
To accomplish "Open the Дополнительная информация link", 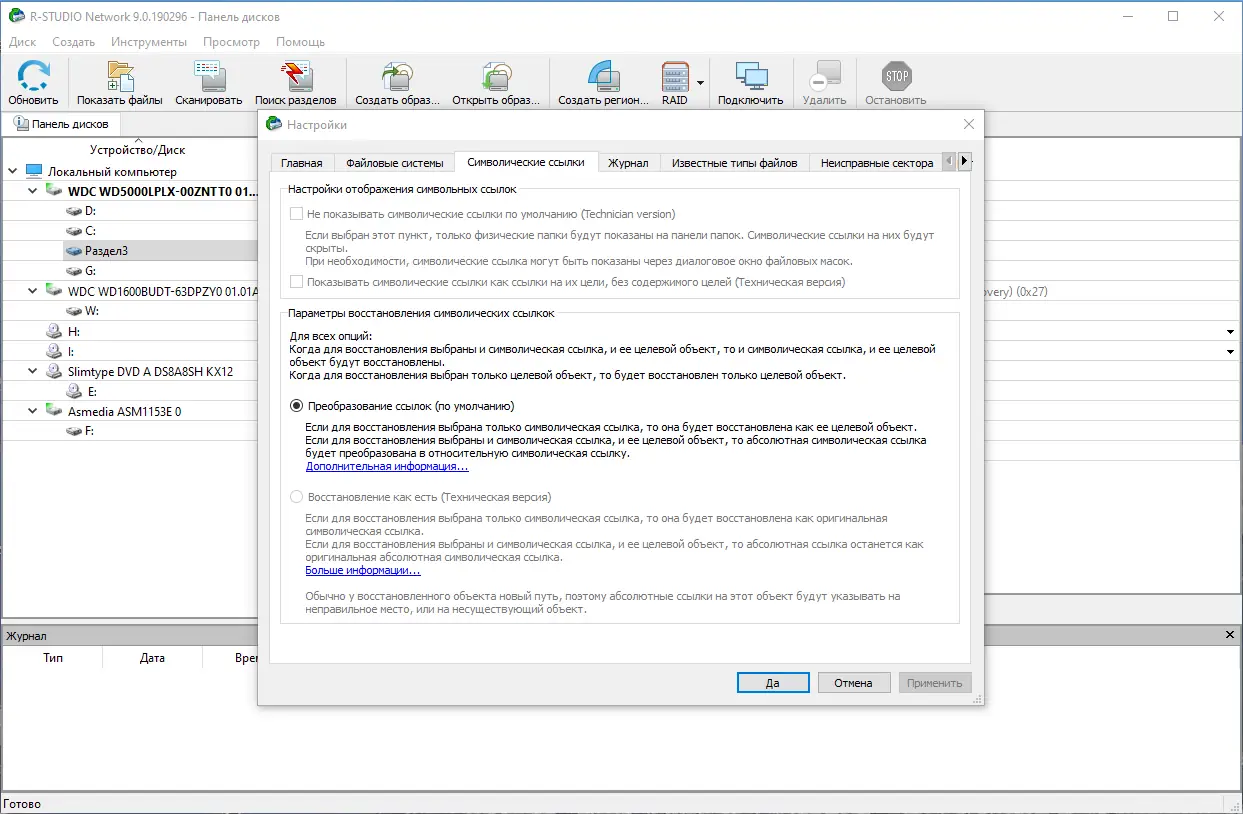I will pos(387,466).
